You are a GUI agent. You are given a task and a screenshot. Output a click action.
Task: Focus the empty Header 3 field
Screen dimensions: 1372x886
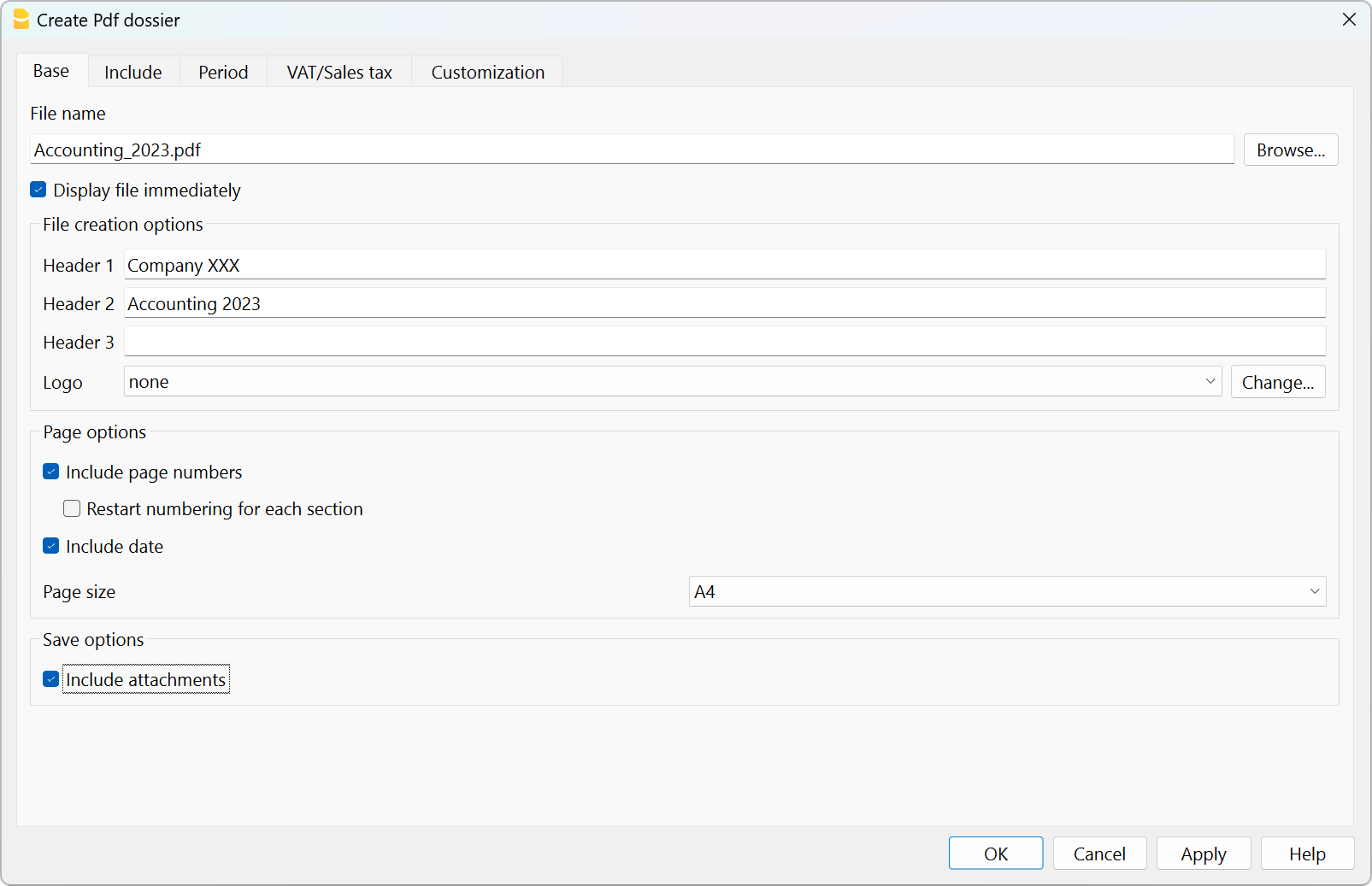click(x=724, y=343)
